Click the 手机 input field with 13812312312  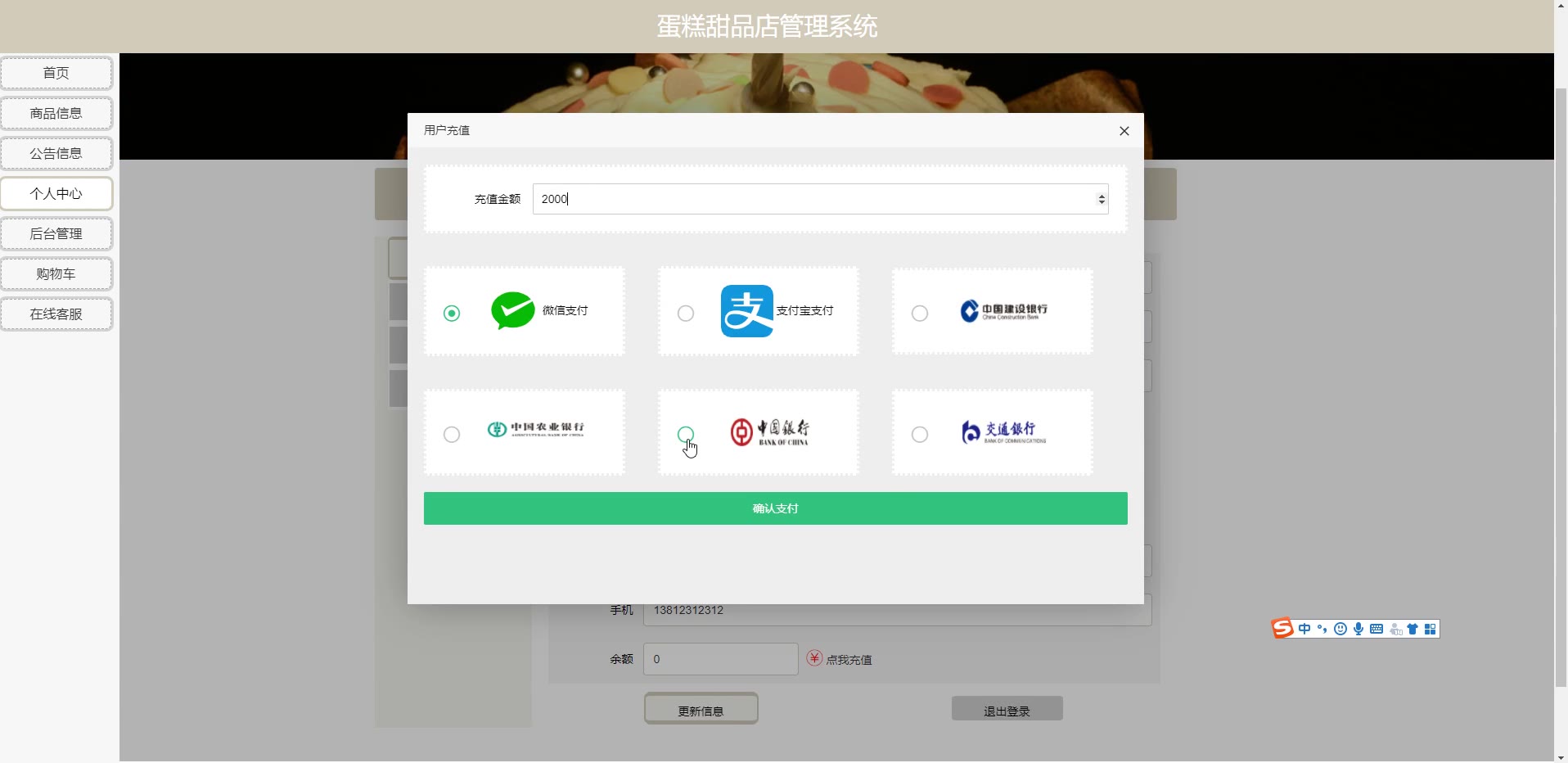click(898, 610)
